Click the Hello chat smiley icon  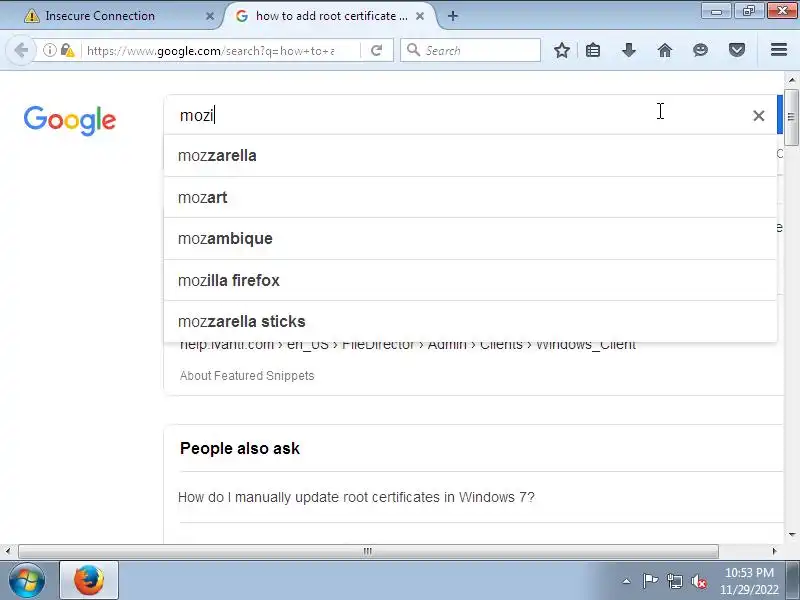tap(701, 50)
